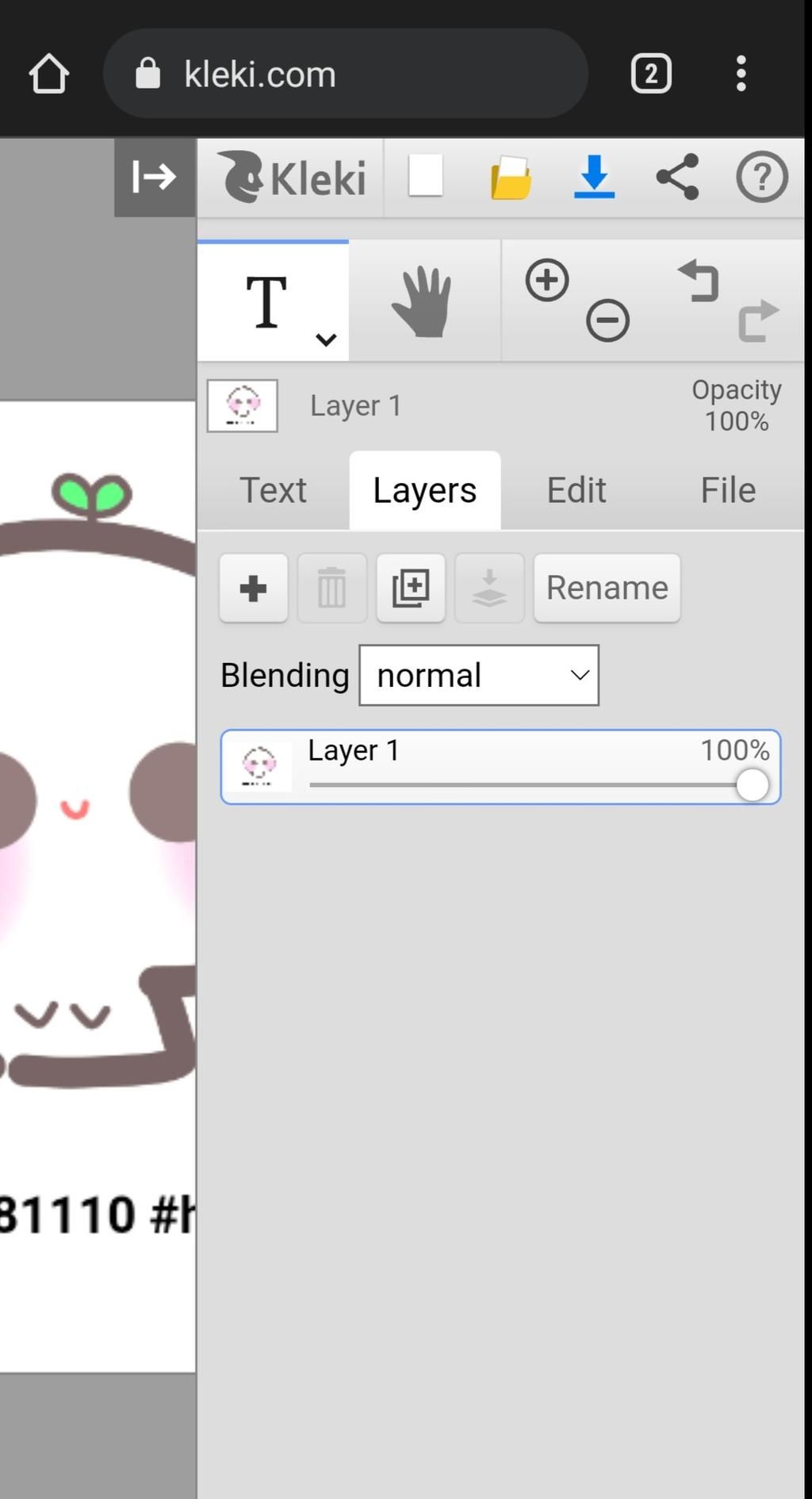
Task: Redo the last action
Action: pyautogui.click(x=759, y=320)
